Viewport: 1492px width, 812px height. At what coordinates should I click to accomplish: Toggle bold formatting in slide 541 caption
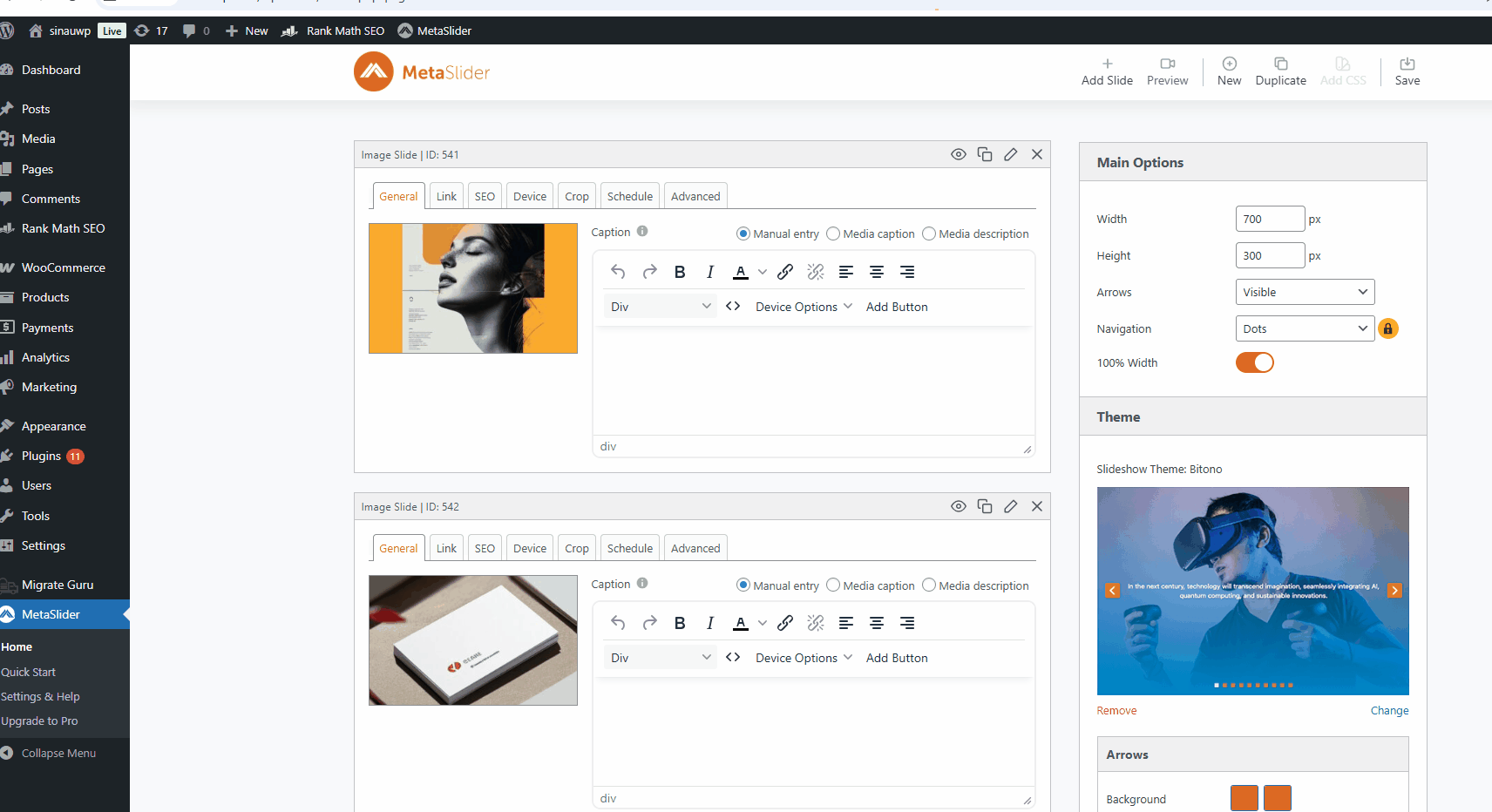click(x=680, y=271)
